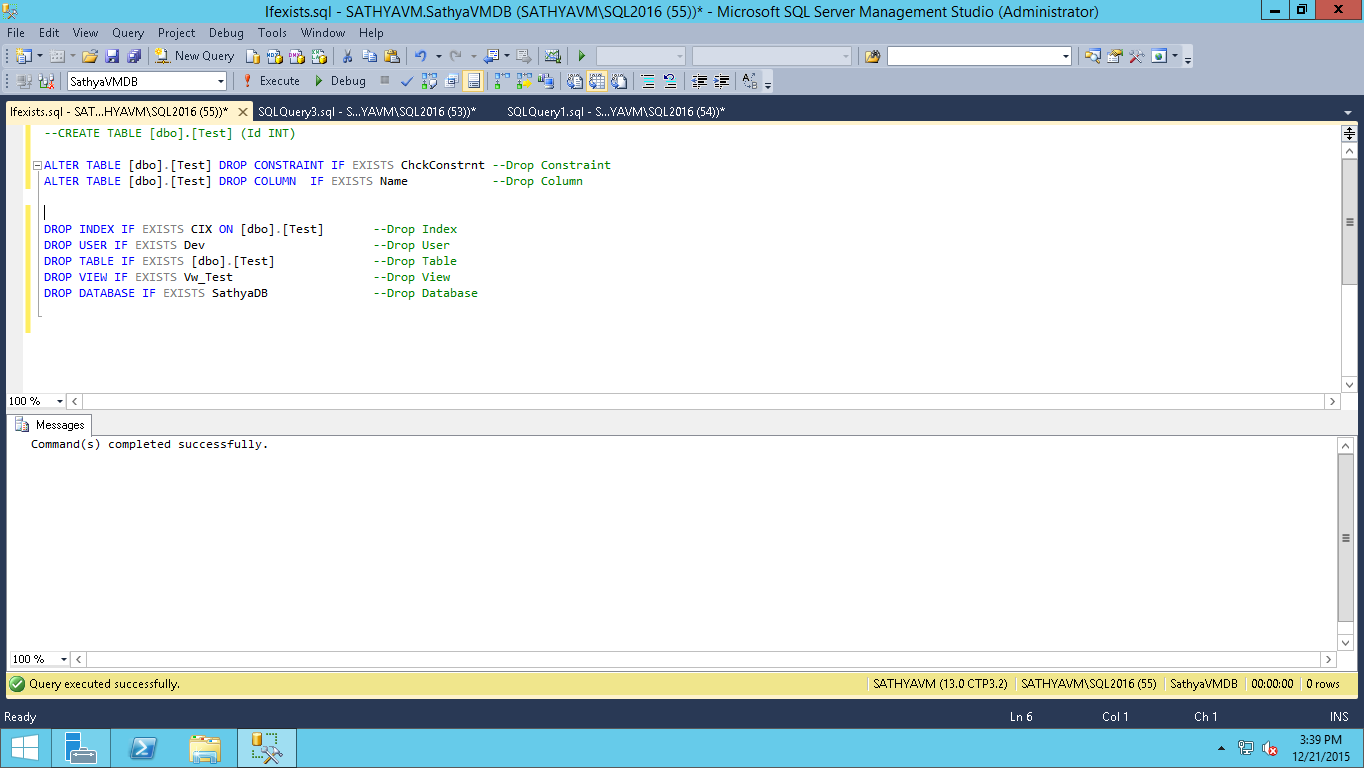Screen dimensions: 1364x768
Task: Toggle Results to File mode
Action: point(619,81)
